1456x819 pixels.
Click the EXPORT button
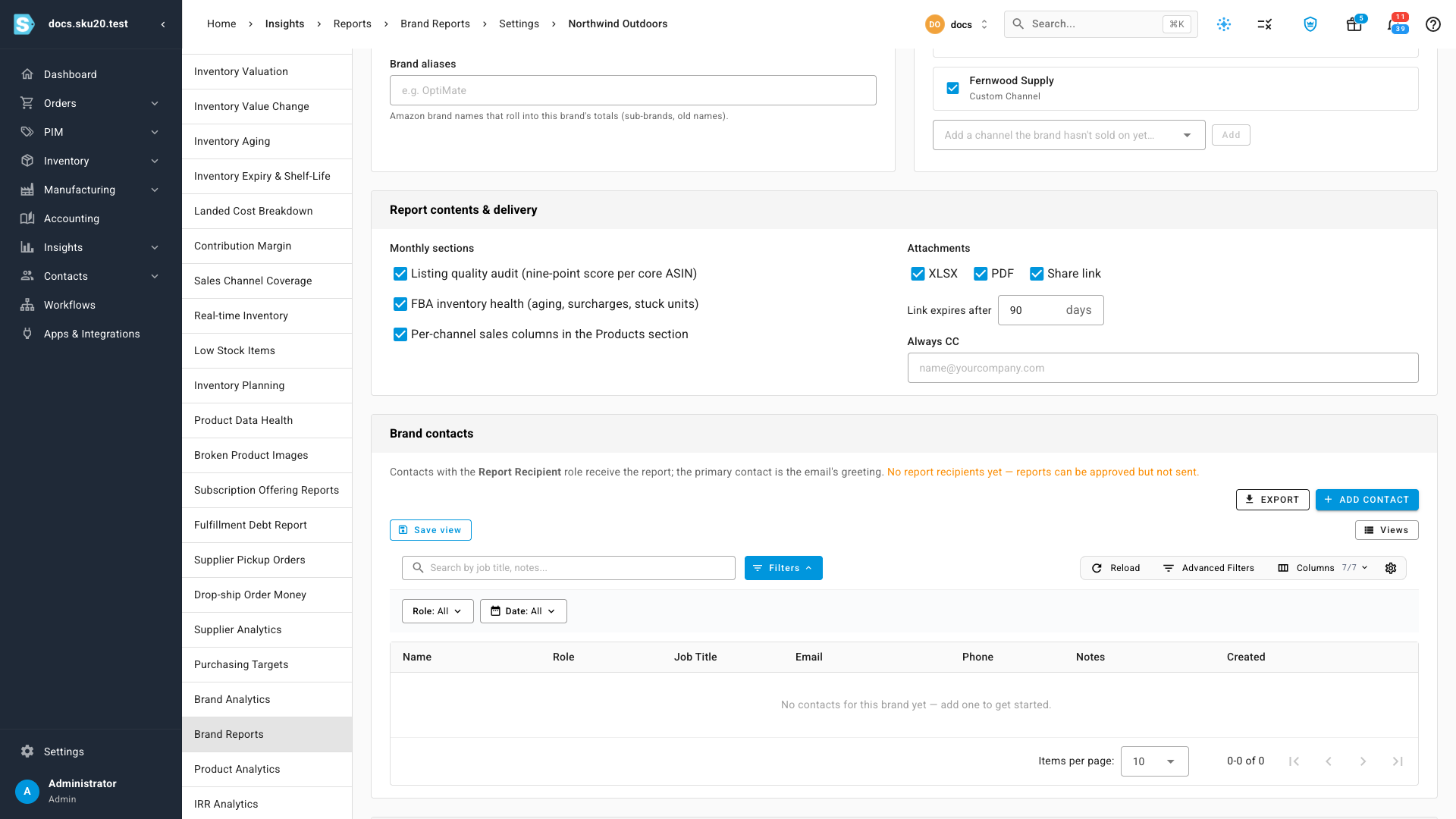1272,500
